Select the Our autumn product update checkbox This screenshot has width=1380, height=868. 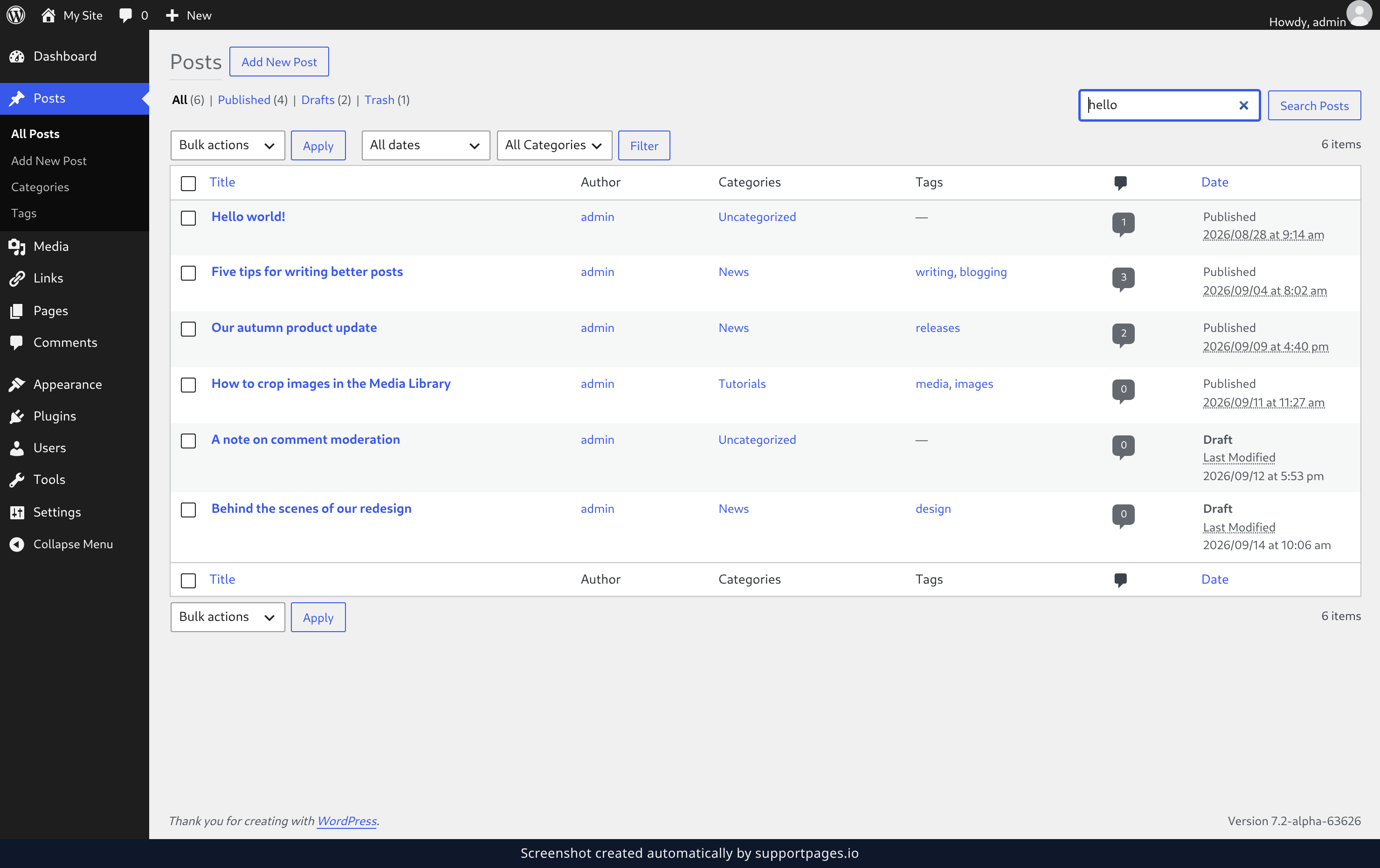188,329
